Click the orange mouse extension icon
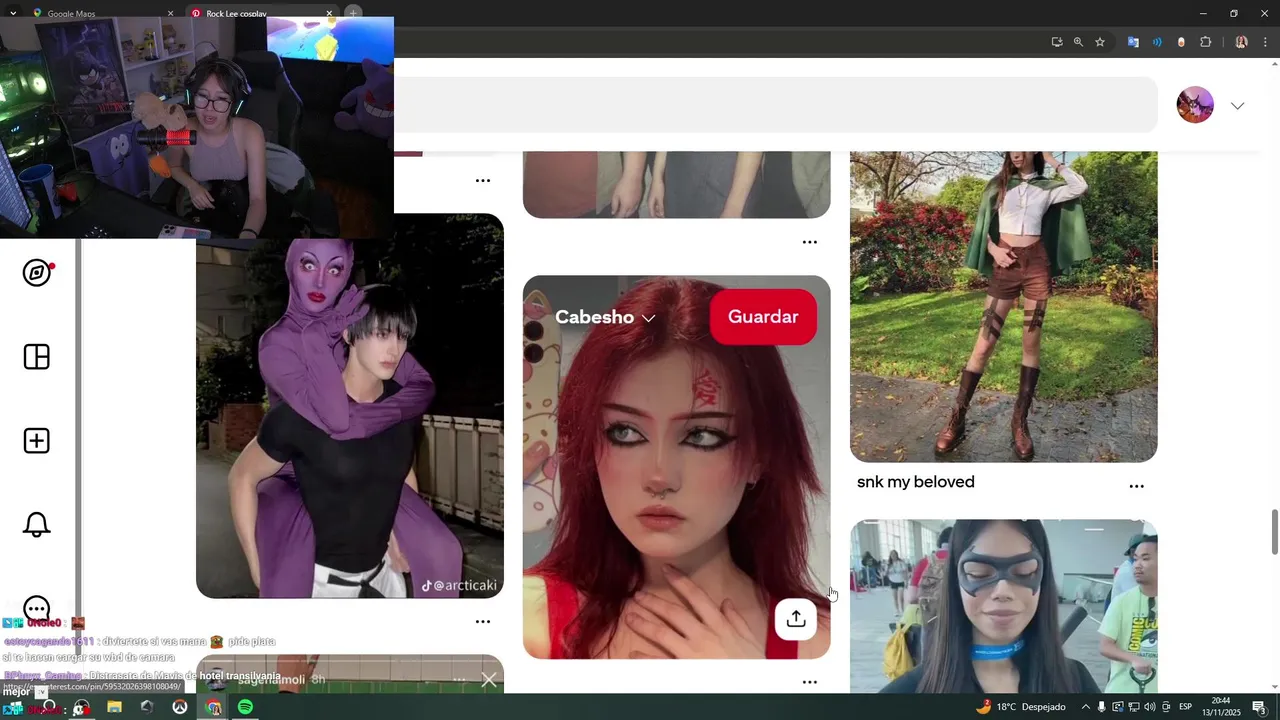 coord(1181,42)
